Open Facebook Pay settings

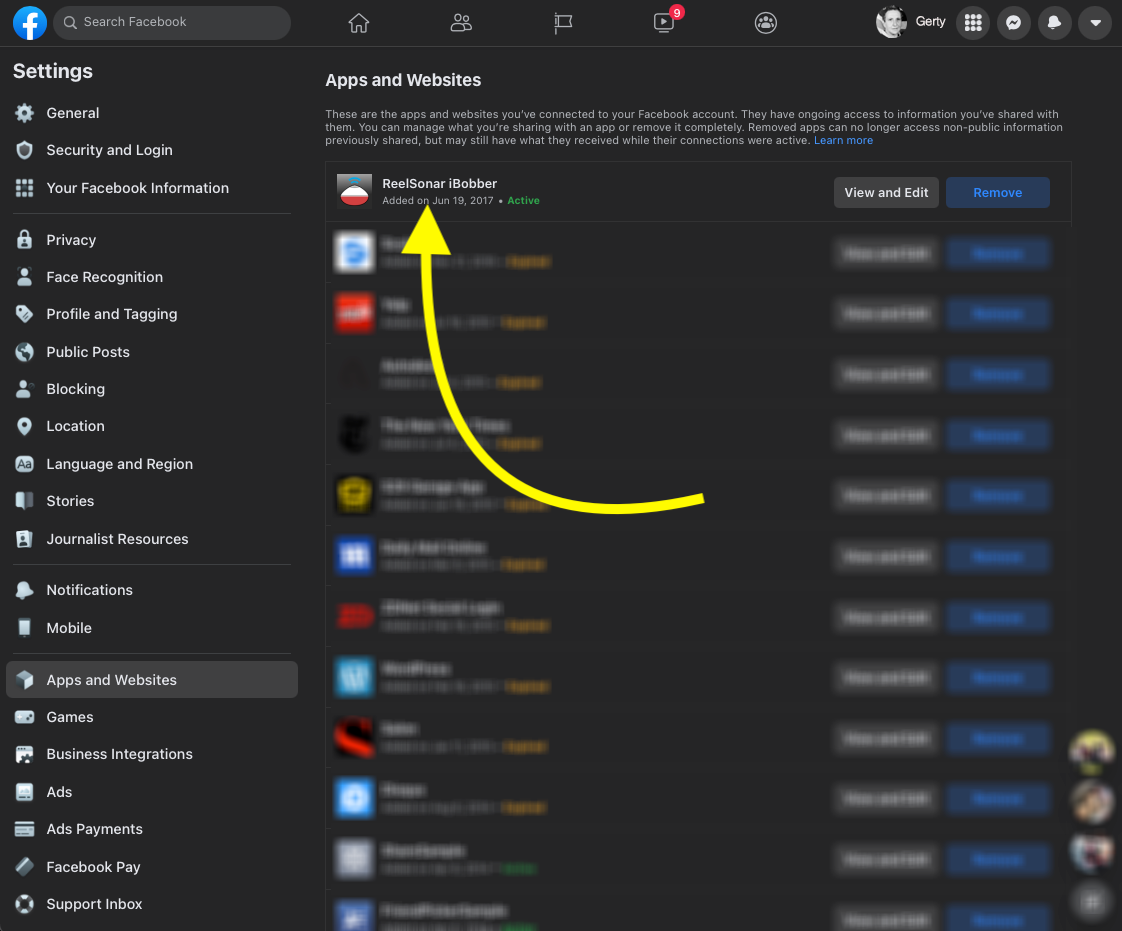click(152, 867)
